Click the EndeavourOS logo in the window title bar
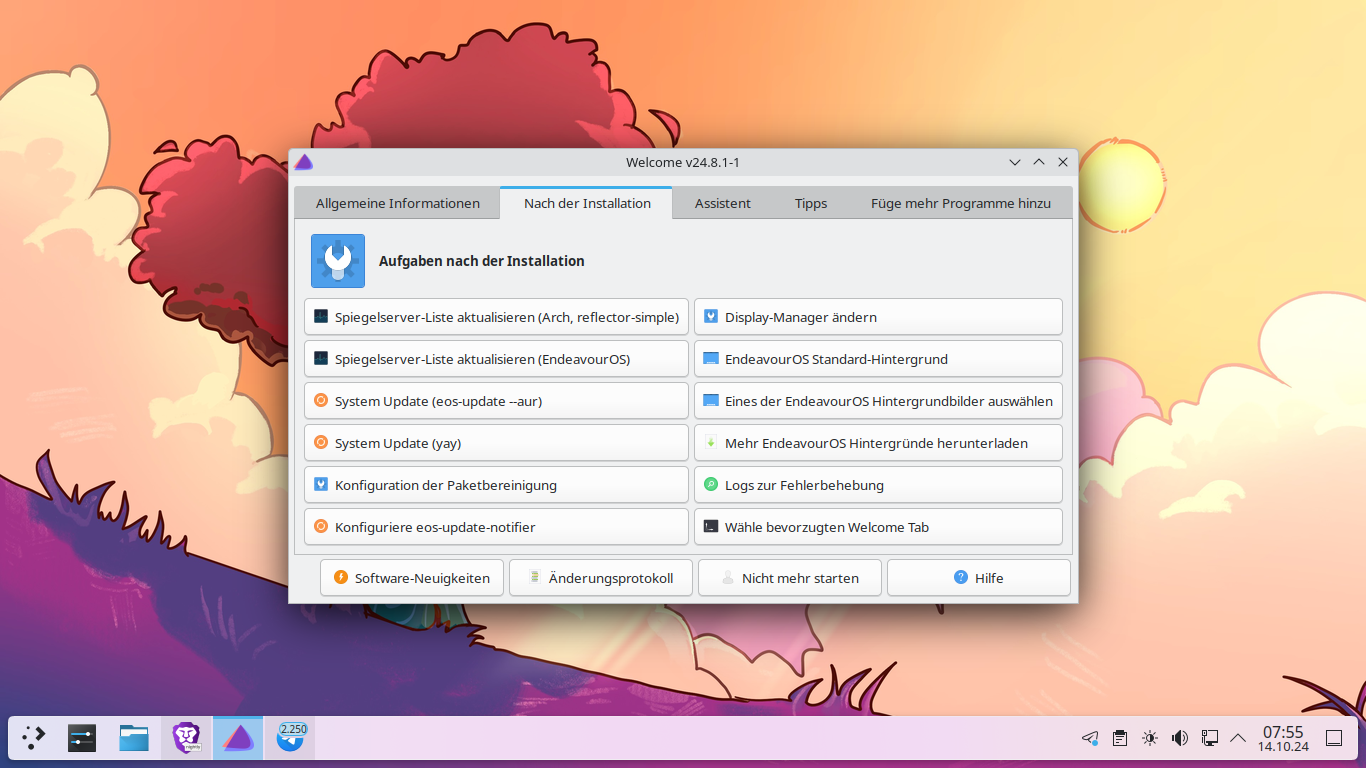Image resolution: width=1366 pixels, height=768 pixels. pos(304,162)
